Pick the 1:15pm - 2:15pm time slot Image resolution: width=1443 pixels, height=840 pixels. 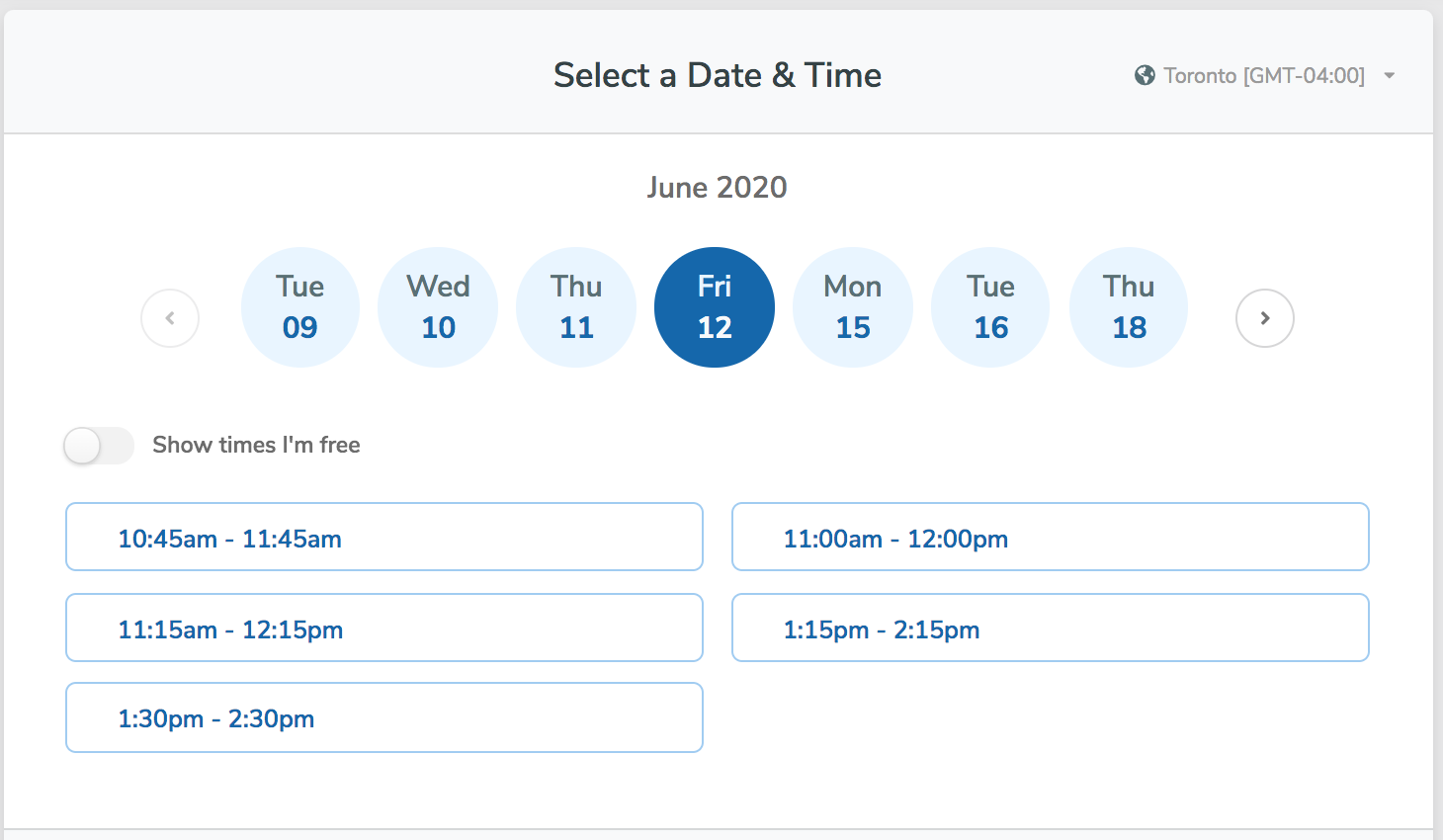[x=1051, y=628]
